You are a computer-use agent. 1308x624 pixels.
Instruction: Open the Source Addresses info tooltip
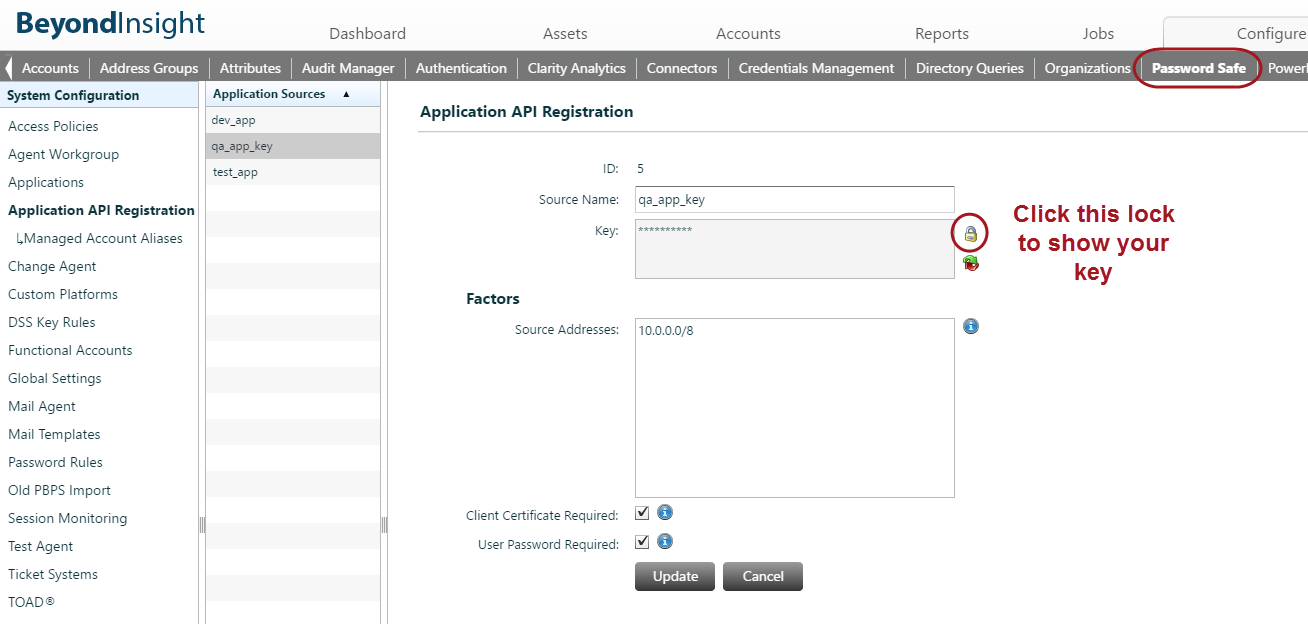click(971, 326)
